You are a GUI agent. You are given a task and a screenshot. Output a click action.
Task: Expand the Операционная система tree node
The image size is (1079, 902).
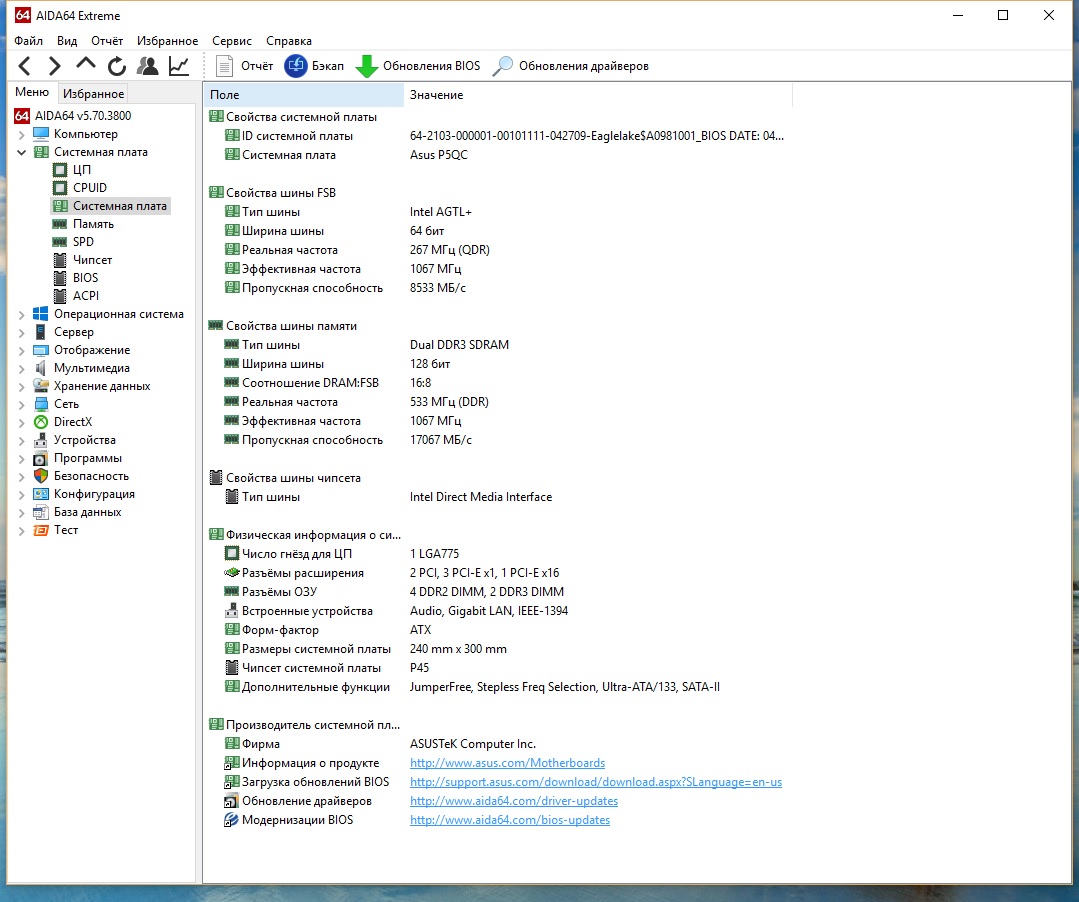(22, 314)
